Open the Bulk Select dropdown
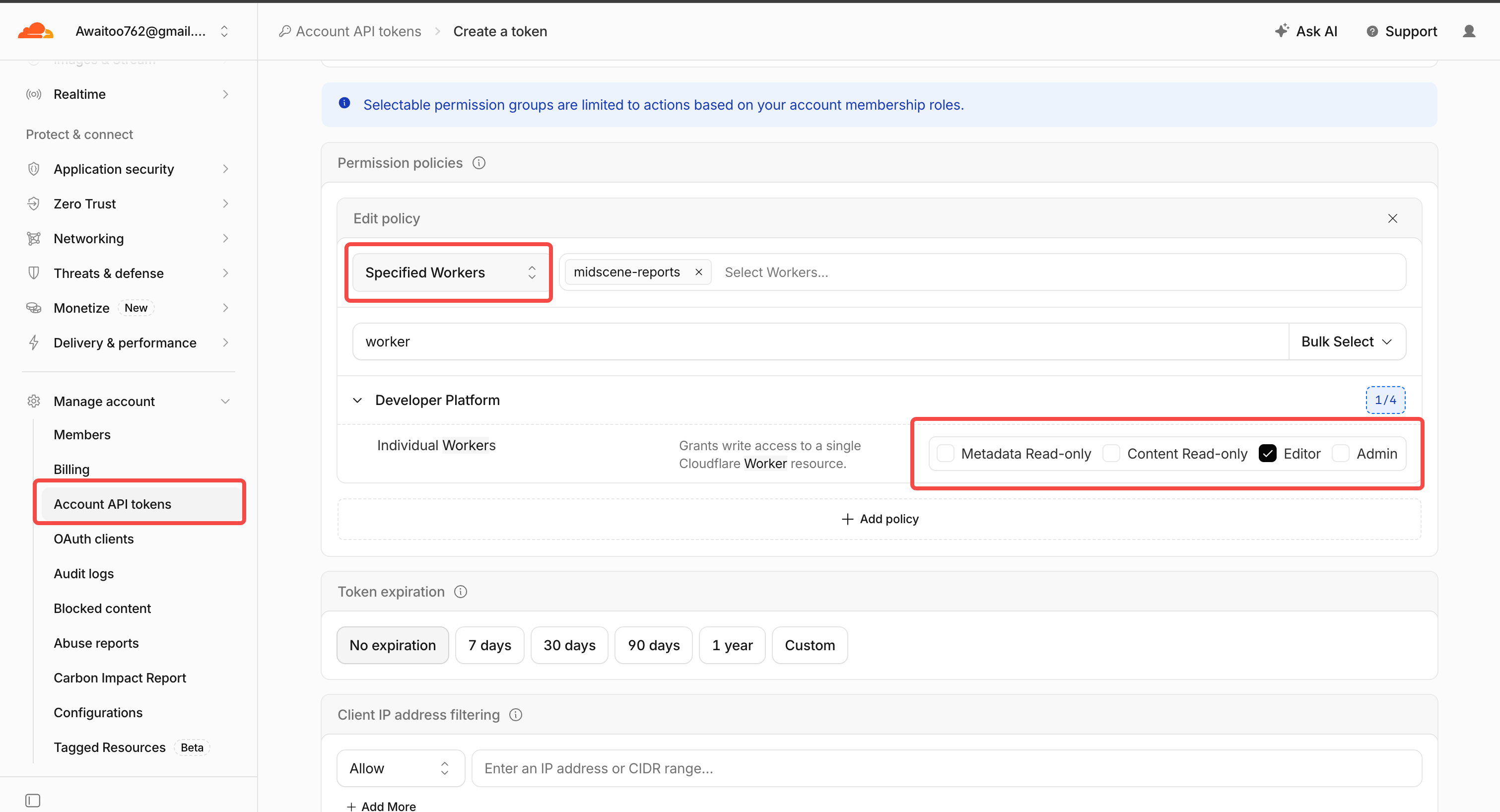1500x812 pixels. pyautogui.click(x=1347, y=341)
